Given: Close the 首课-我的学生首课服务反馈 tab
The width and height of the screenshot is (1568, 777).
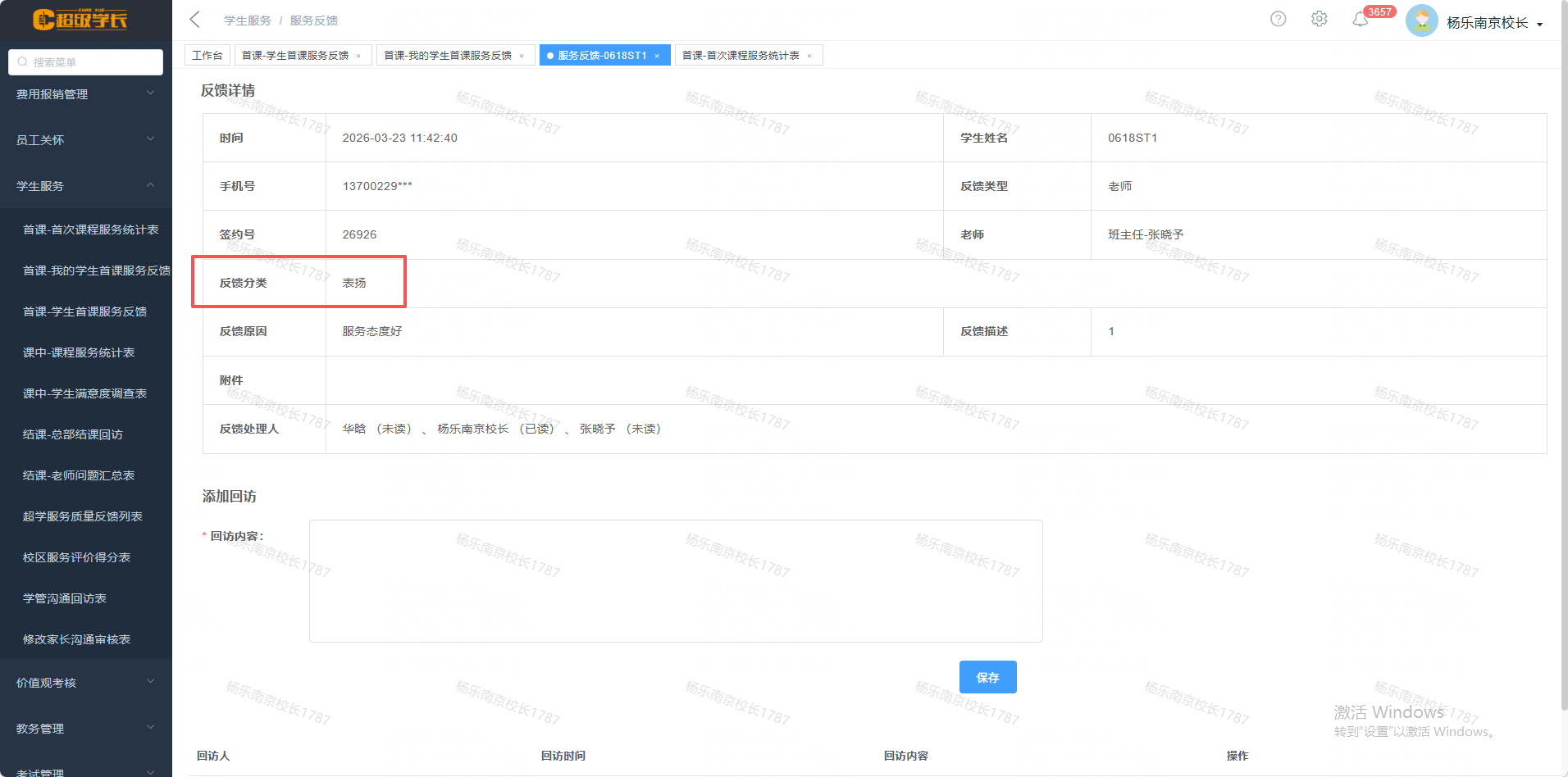Looking at the screenshot, I should coord(522,56).
